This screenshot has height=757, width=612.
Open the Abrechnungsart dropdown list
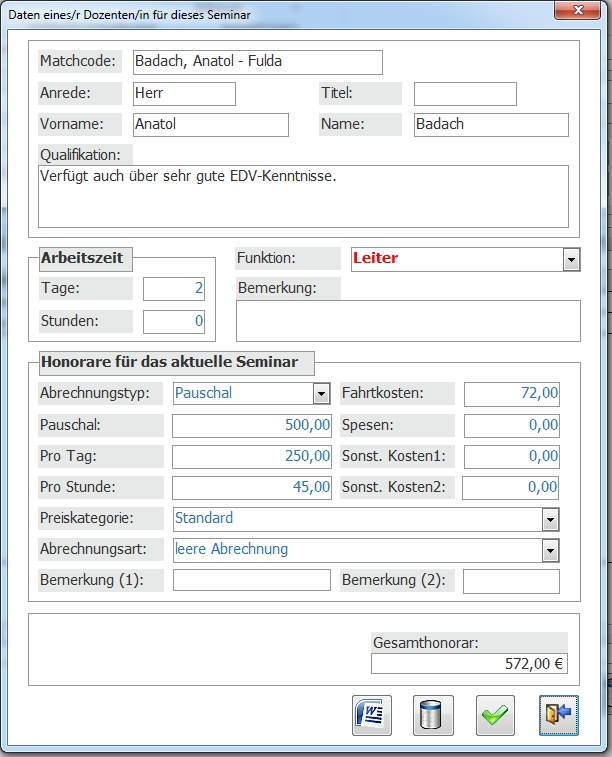pyautogui.click(x=550, y=550)
